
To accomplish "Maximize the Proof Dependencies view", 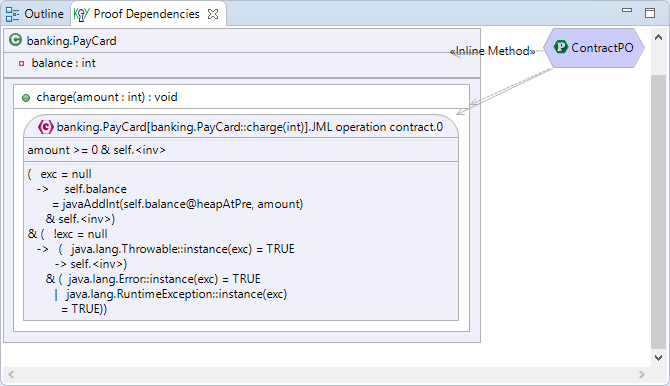I will (x=650, y=13).
